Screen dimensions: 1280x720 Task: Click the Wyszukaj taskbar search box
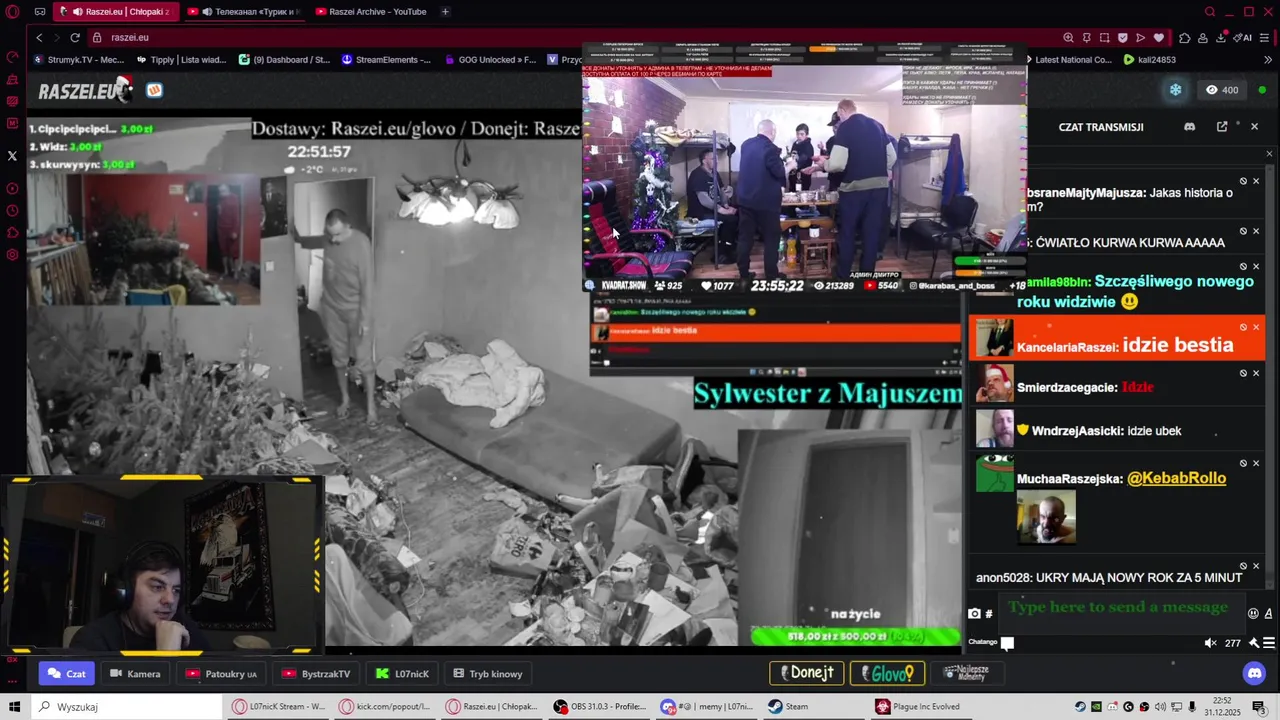click(x=125, y=707)
